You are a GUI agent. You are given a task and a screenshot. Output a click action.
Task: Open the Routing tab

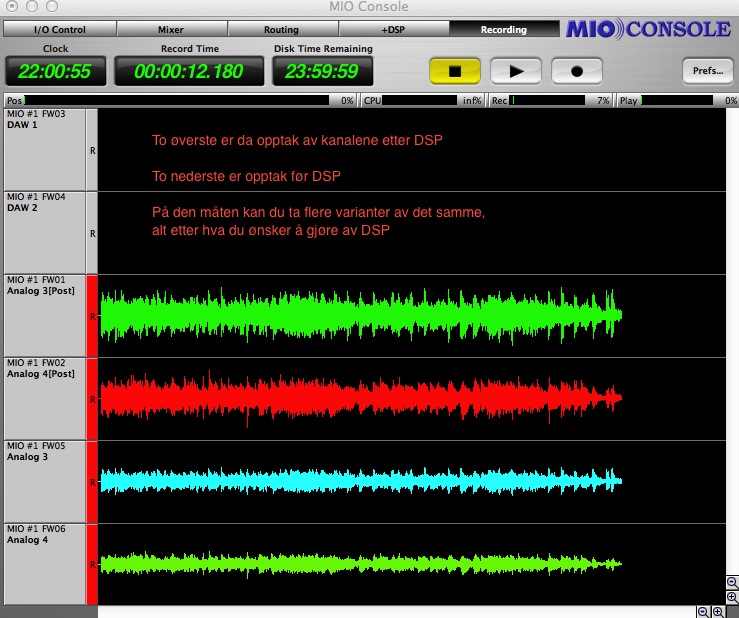[x=281, y=29]
